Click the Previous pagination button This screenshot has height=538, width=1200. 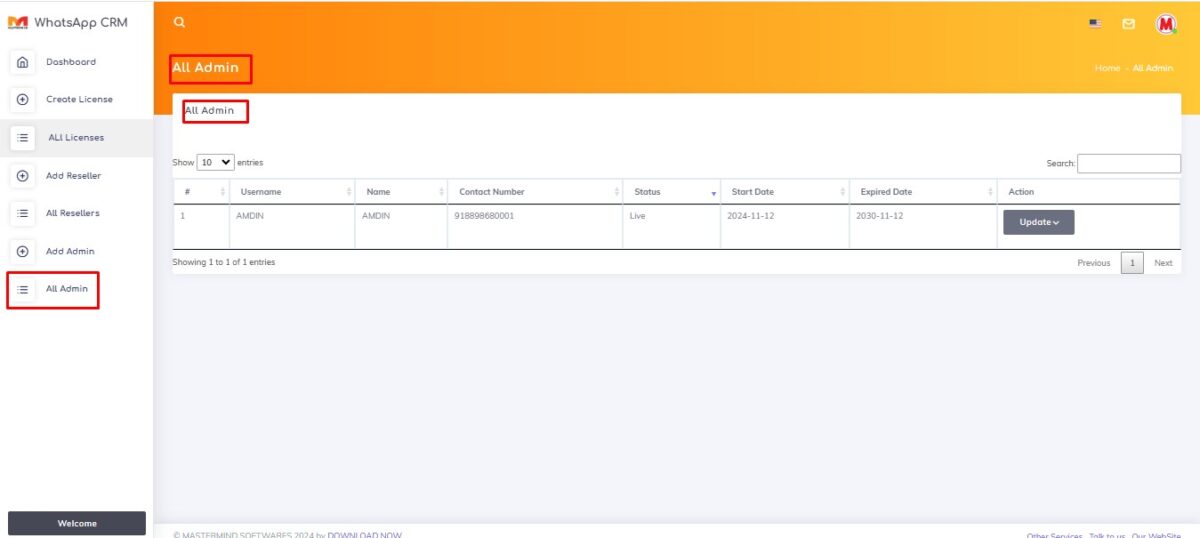point(1093,263)
